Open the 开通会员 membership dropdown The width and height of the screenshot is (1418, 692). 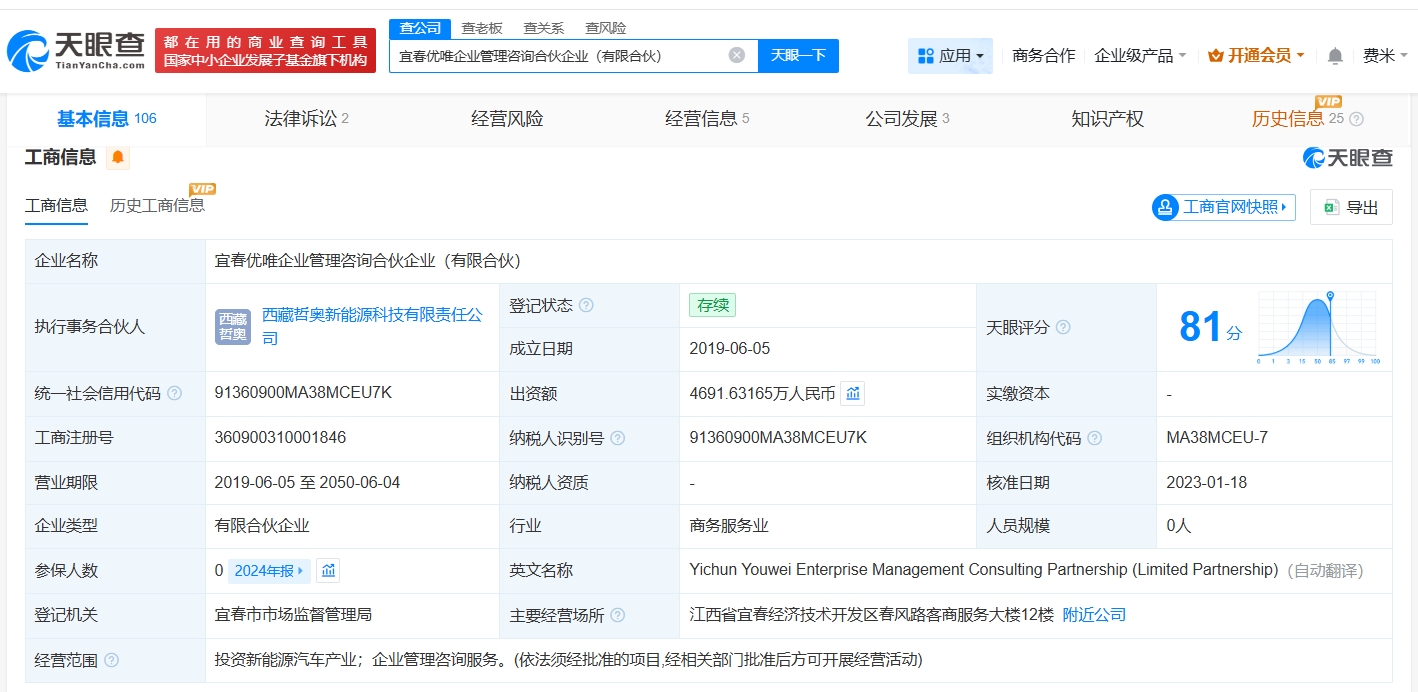pyautogui.click(x=1256, y=56)
